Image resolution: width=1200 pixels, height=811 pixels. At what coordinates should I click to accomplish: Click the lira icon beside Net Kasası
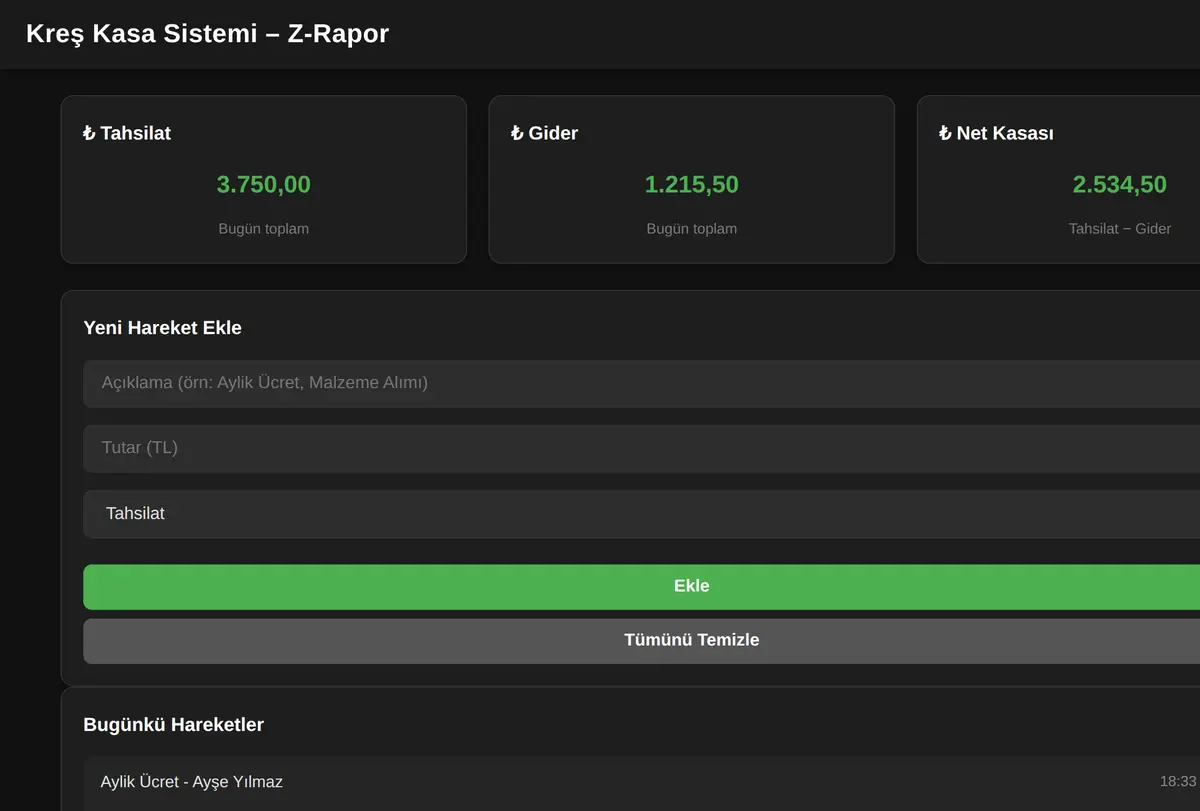tap(945, 133)
